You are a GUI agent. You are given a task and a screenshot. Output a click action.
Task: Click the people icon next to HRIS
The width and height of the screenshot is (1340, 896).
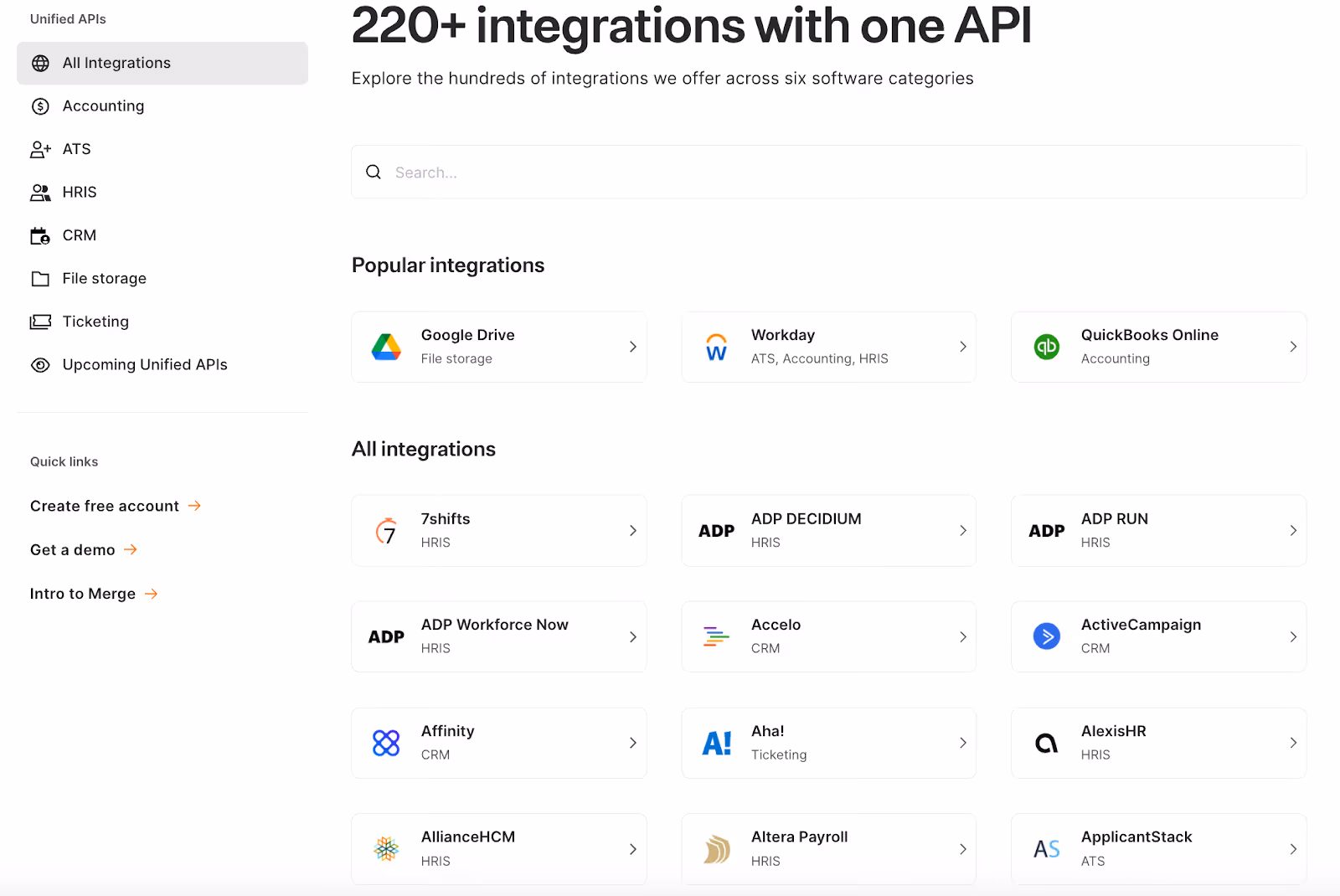40,193
